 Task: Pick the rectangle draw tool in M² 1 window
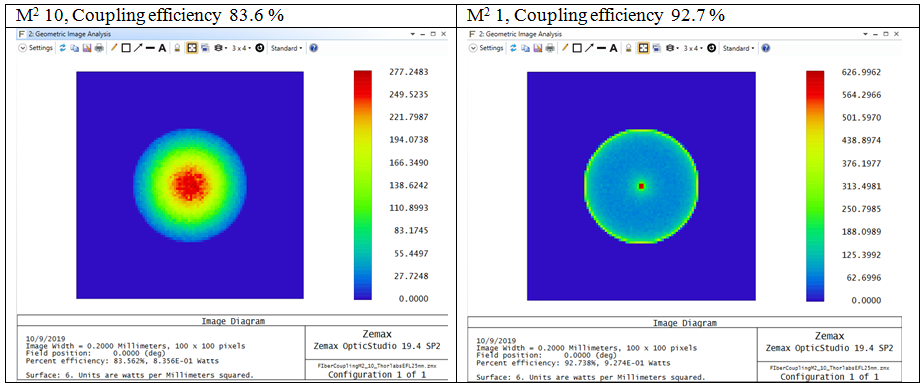(577, 48)
